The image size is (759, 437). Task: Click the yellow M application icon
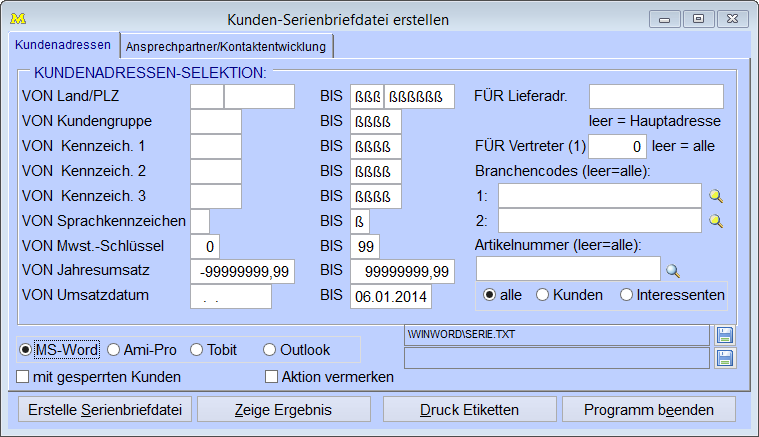pyautogui.click(x=18, y=19)
